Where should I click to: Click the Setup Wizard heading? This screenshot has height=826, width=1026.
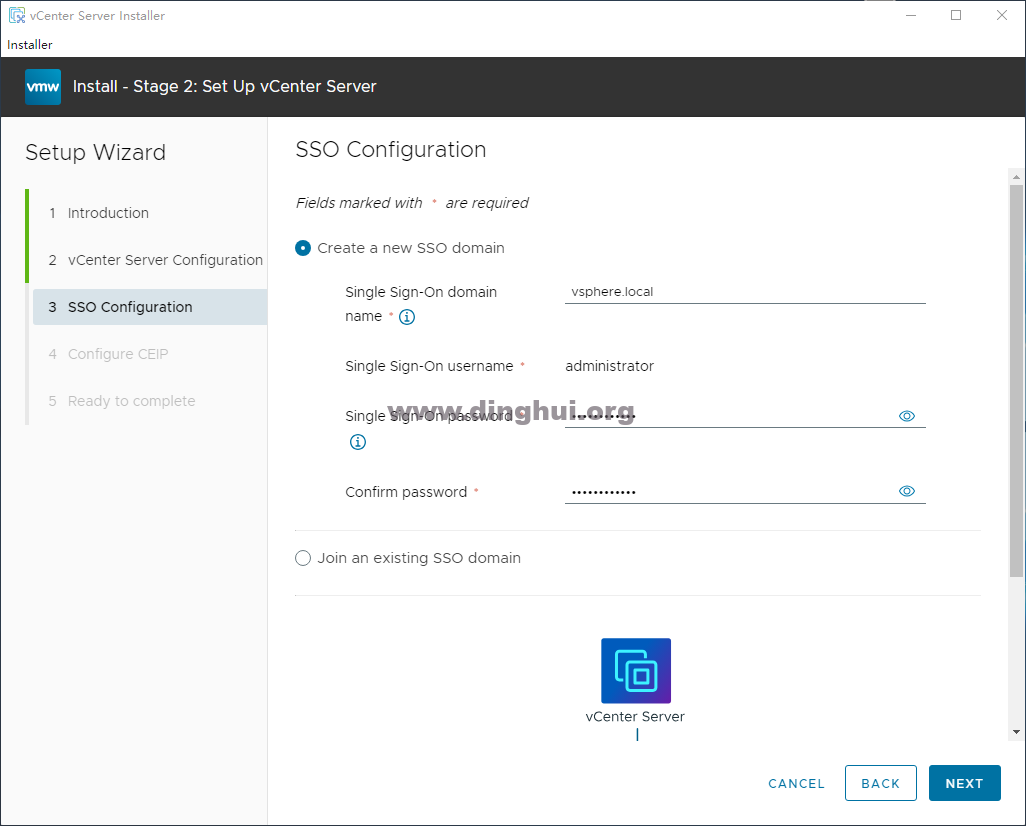point(96,153)
